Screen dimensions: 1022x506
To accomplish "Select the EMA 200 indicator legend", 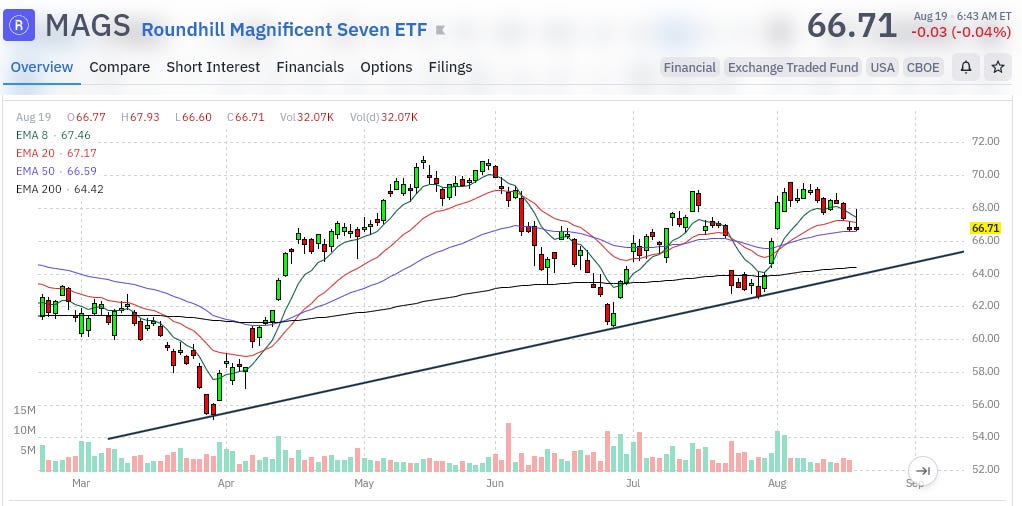I will coord(59,190).
